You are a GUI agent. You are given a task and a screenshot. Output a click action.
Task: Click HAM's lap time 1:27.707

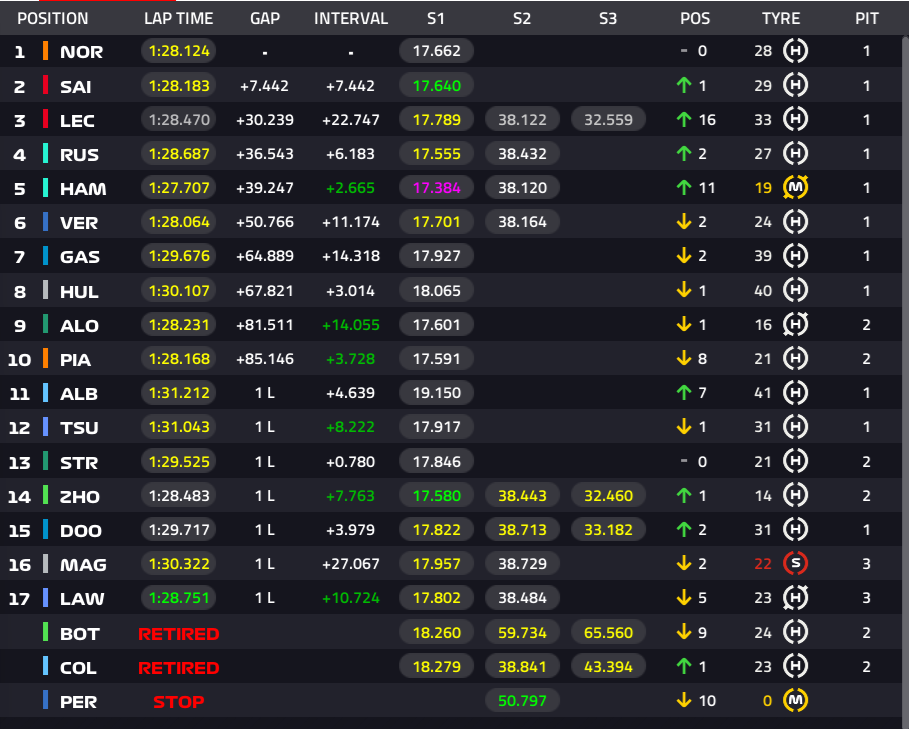point(179,188)
